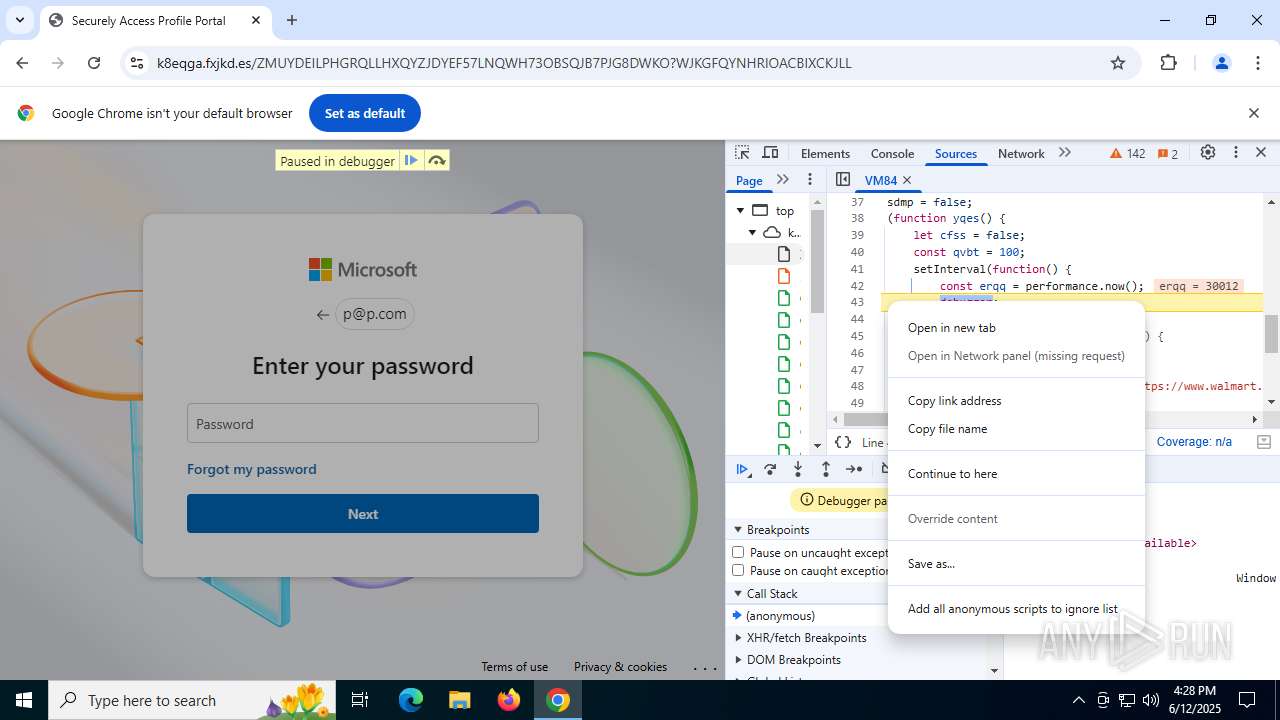Viewport: 1280px width, 720px height.
Task: Choose Copy link address
Action: (x=1016, y=401)
